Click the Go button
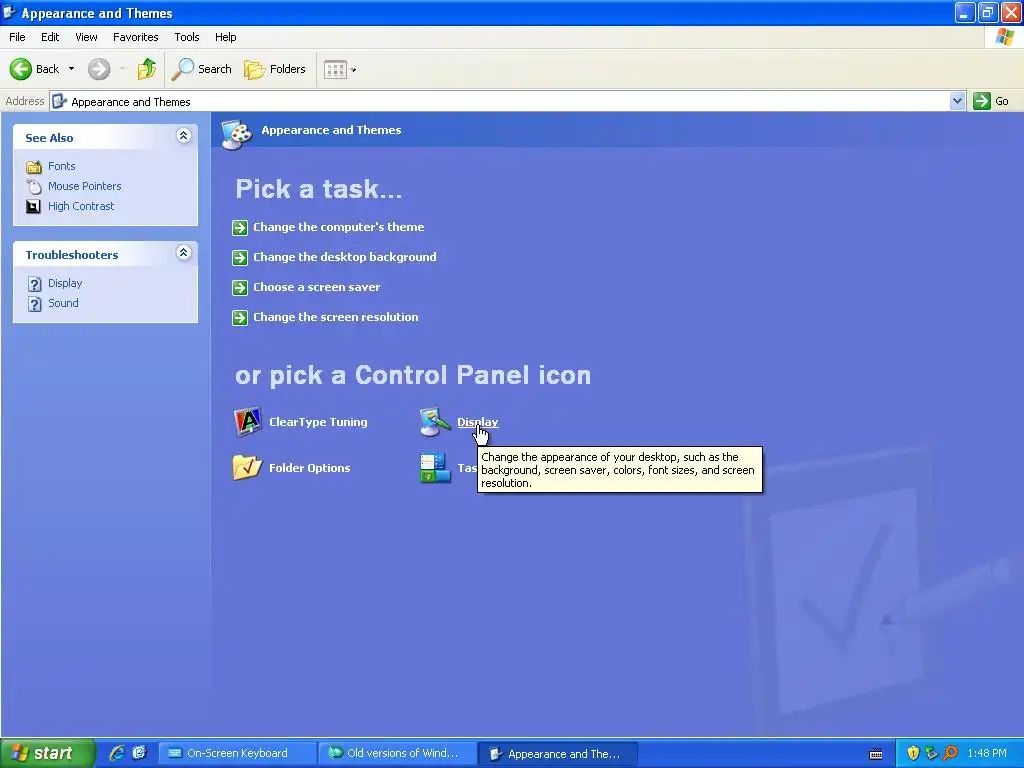The height and width of the screenshot is (768, 1024). (991, 101)
